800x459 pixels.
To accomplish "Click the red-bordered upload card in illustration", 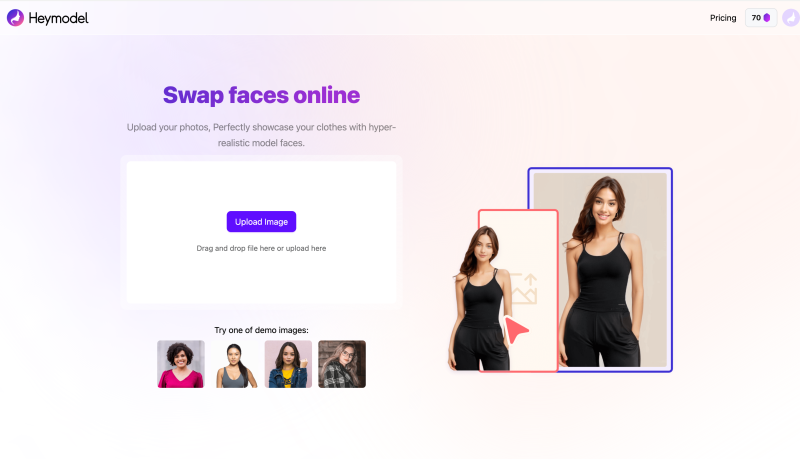I will click(518, 291).
